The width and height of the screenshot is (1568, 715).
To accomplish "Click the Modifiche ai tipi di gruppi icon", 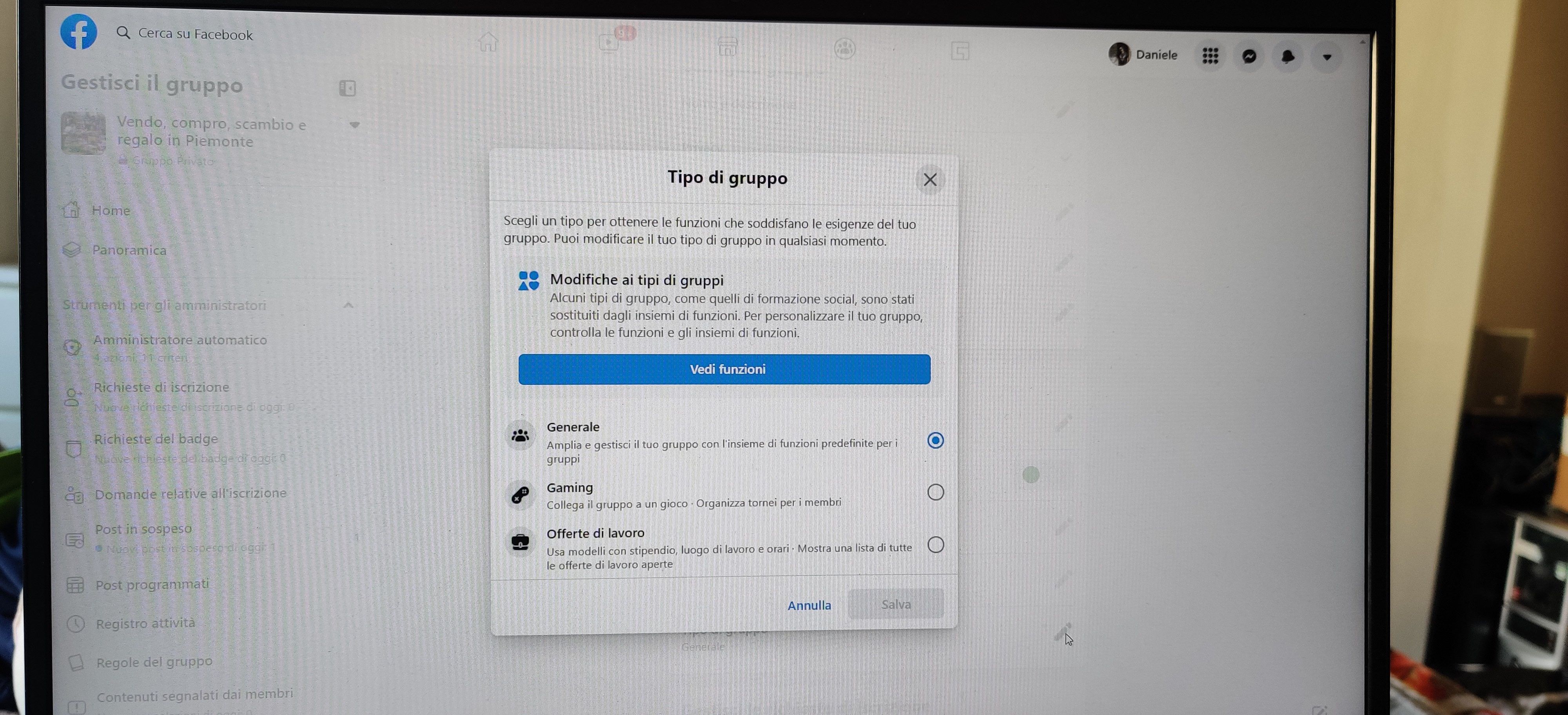I will click(x=528, y=281).
